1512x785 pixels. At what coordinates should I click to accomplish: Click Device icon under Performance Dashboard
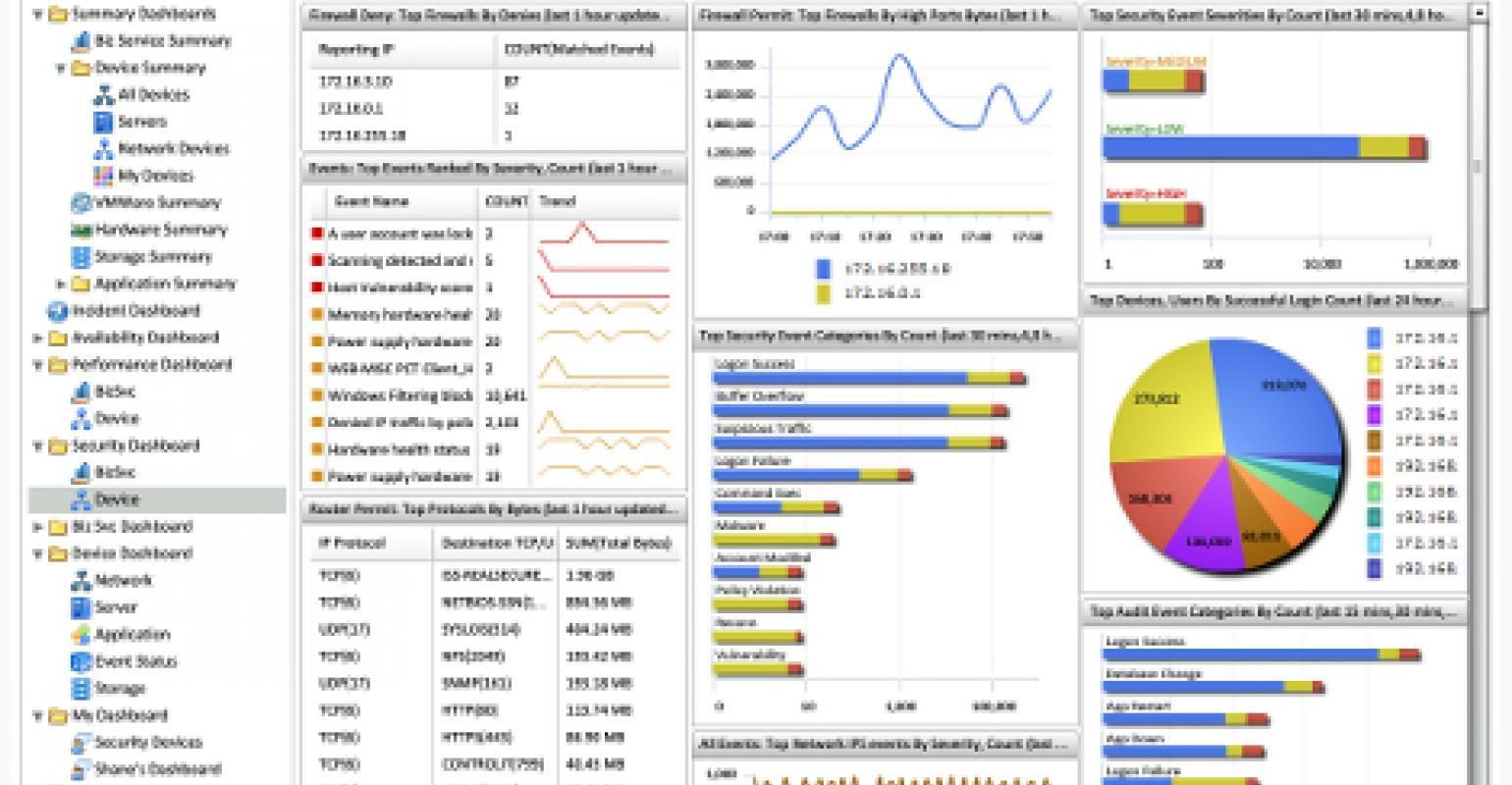pos(81,419)
